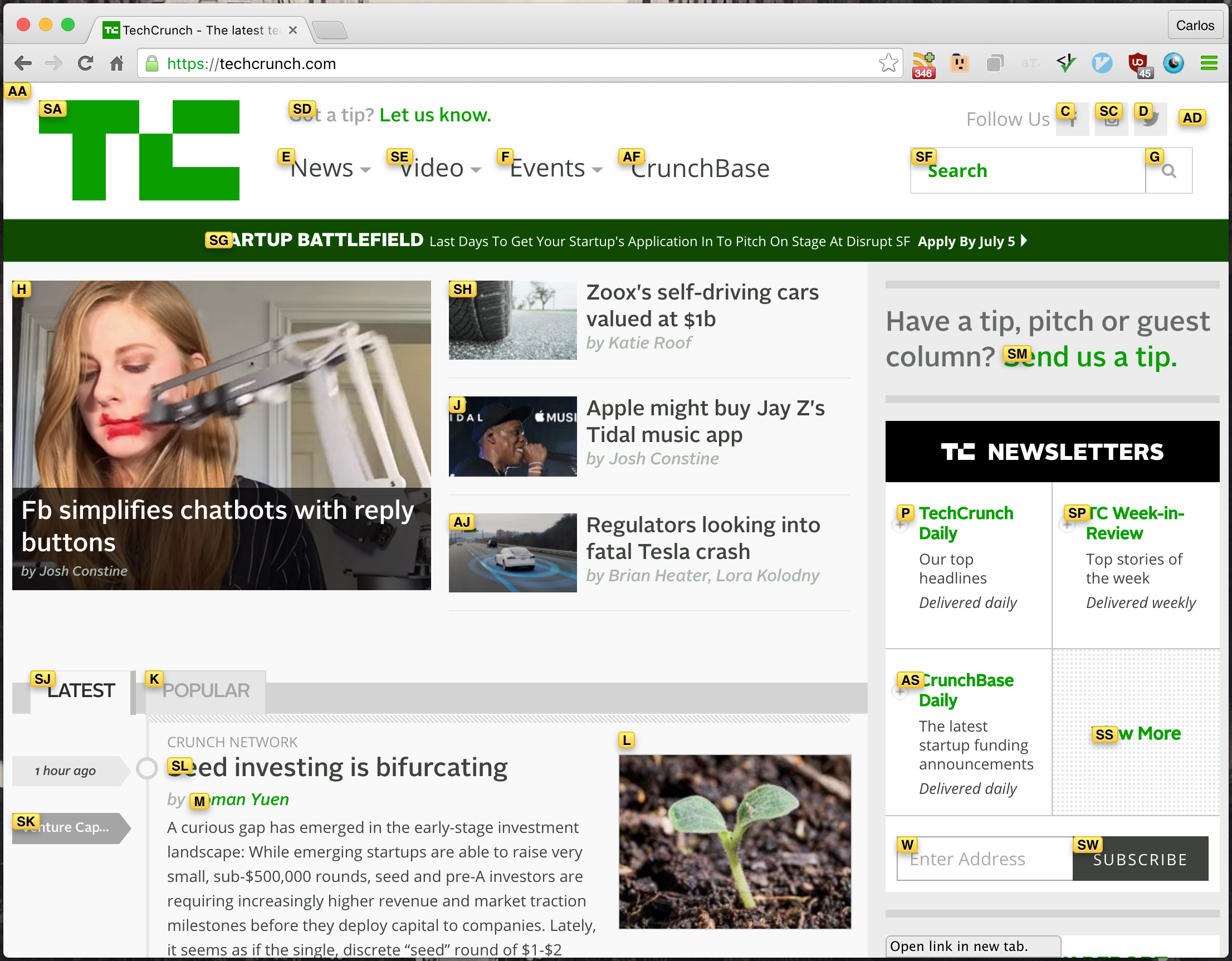Open a new tab with blank tab button

point(329,30)
